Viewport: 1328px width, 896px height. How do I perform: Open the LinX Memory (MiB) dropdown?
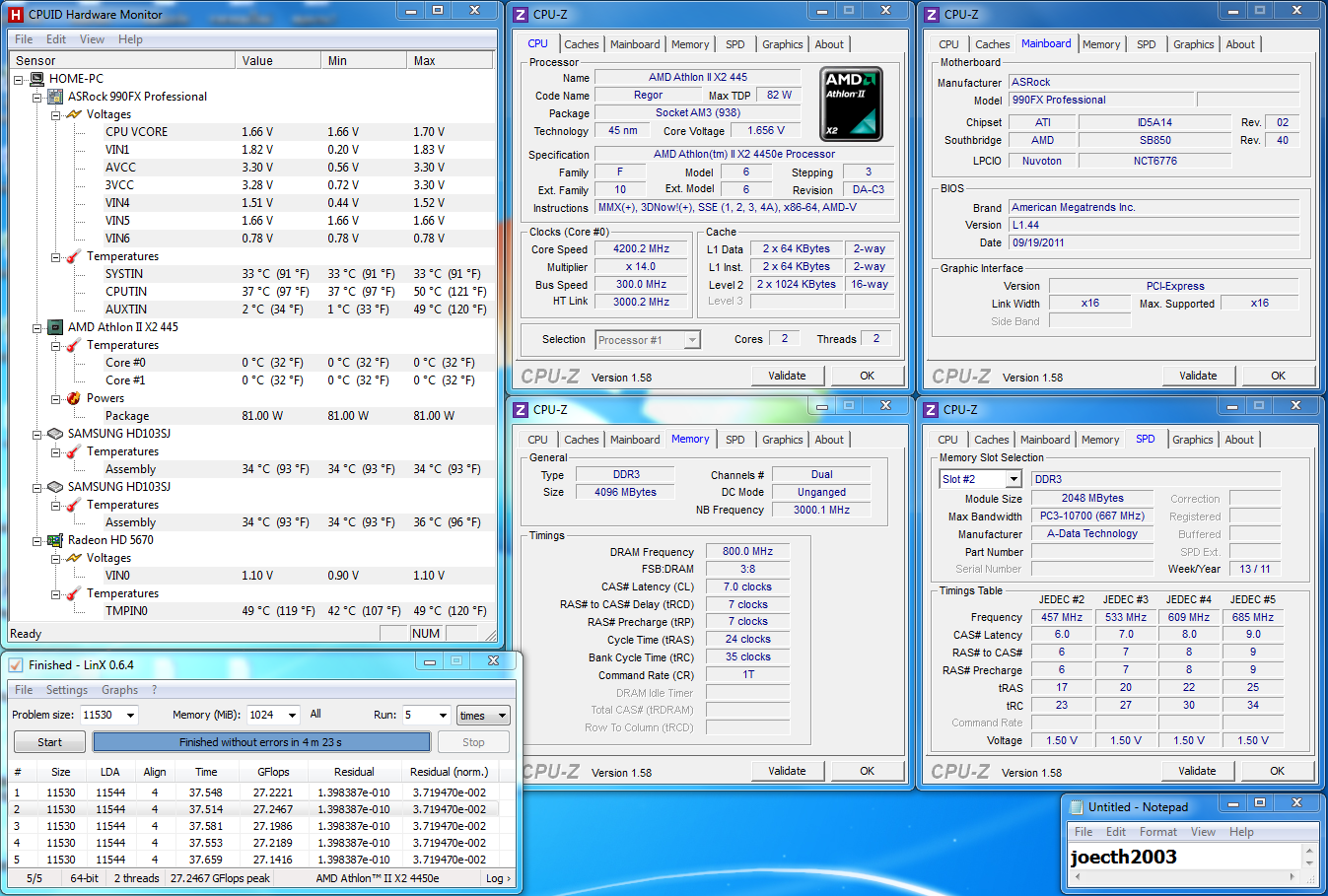[292, 716]
